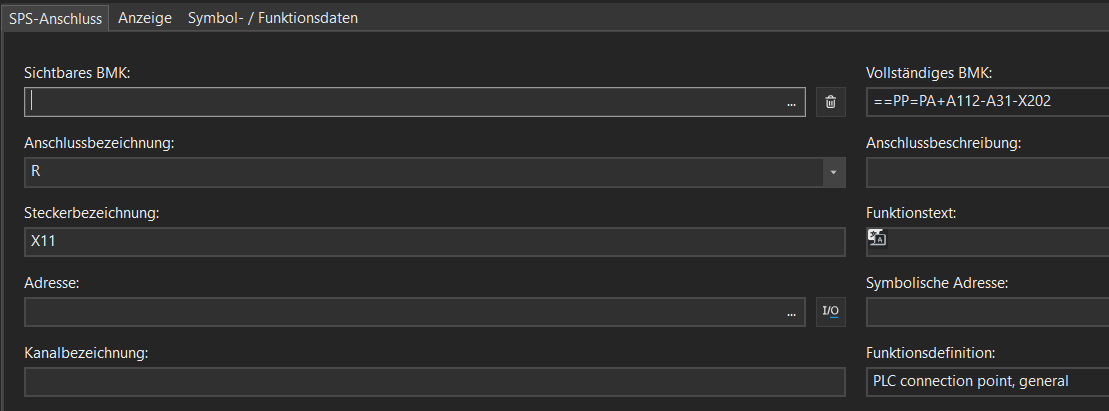Image resolution: width=1109 pixels, height=411 pixels.
Task: Open the Anzeige tab
Action: point(145,18)
